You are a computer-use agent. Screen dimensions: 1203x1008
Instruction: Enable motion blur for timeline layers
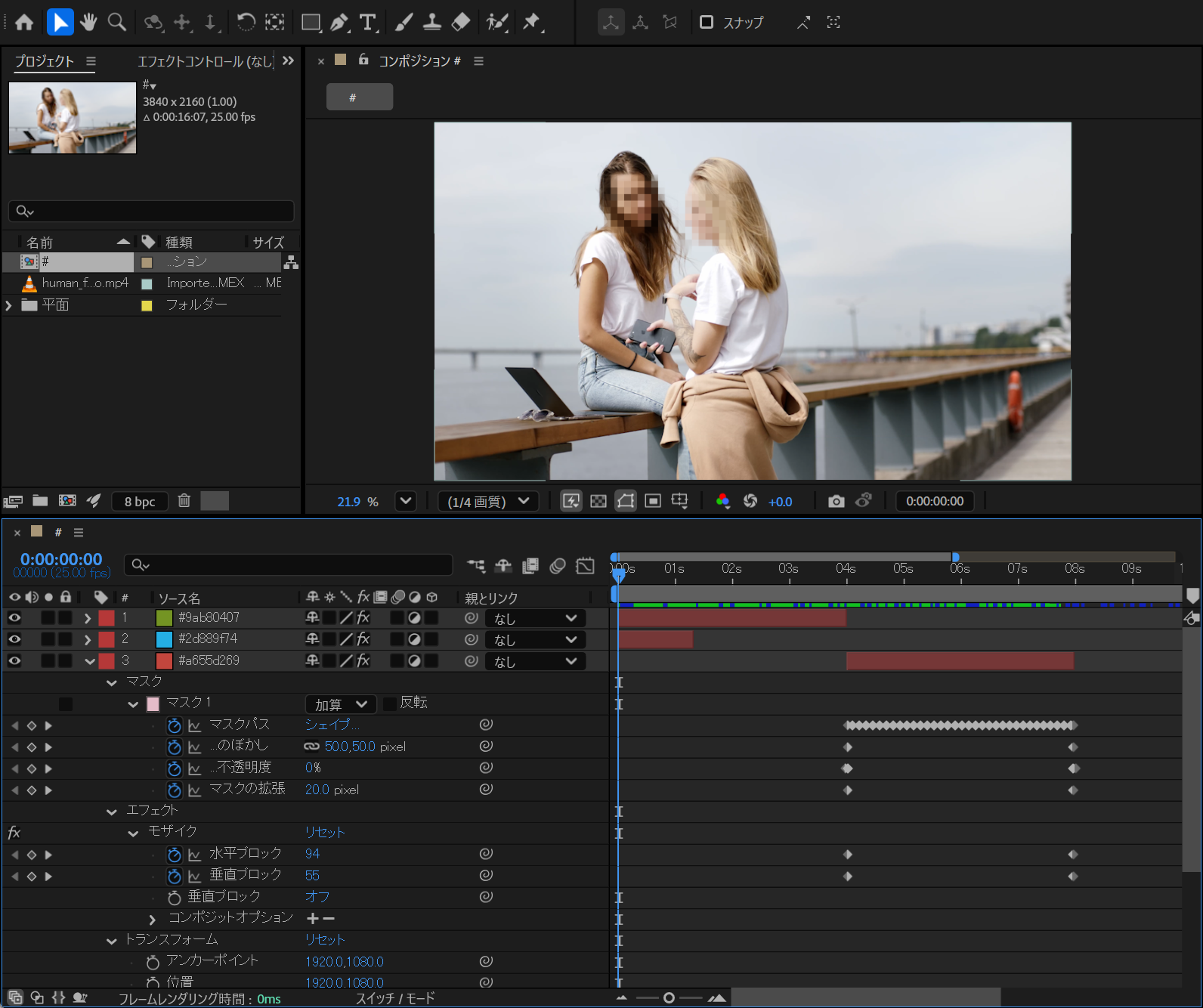click(558, 566)
